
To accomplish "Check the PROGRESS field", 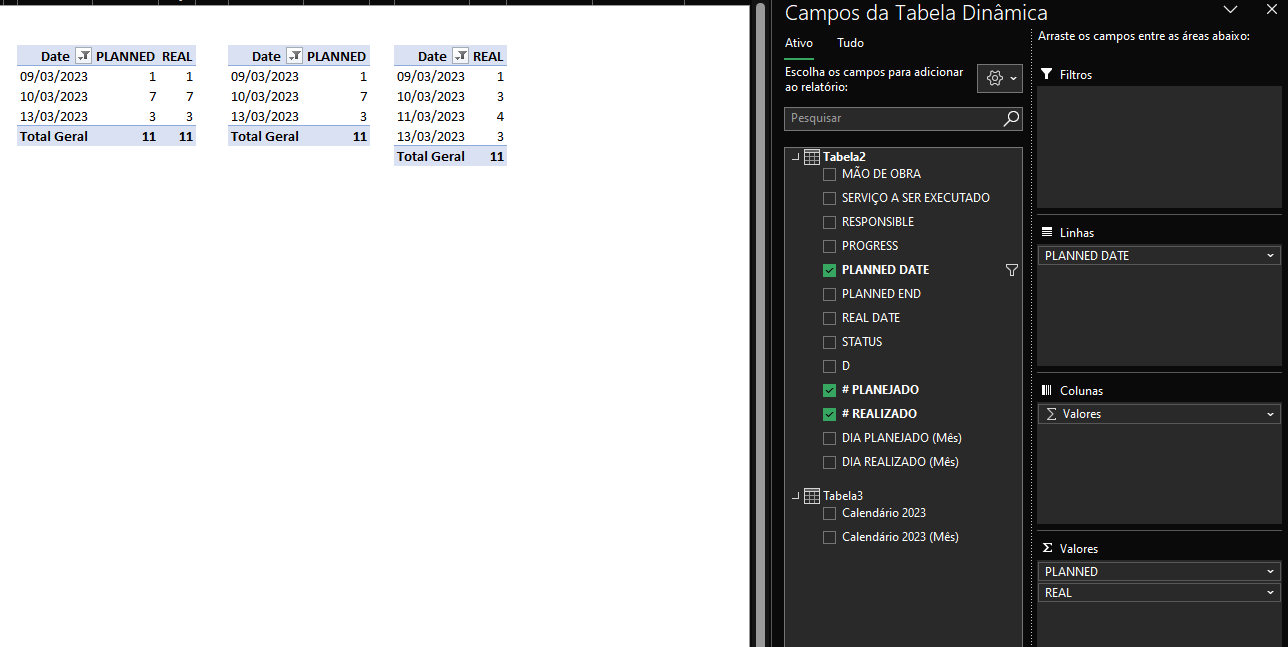I will pyautogui.click(x=829, y=246).
